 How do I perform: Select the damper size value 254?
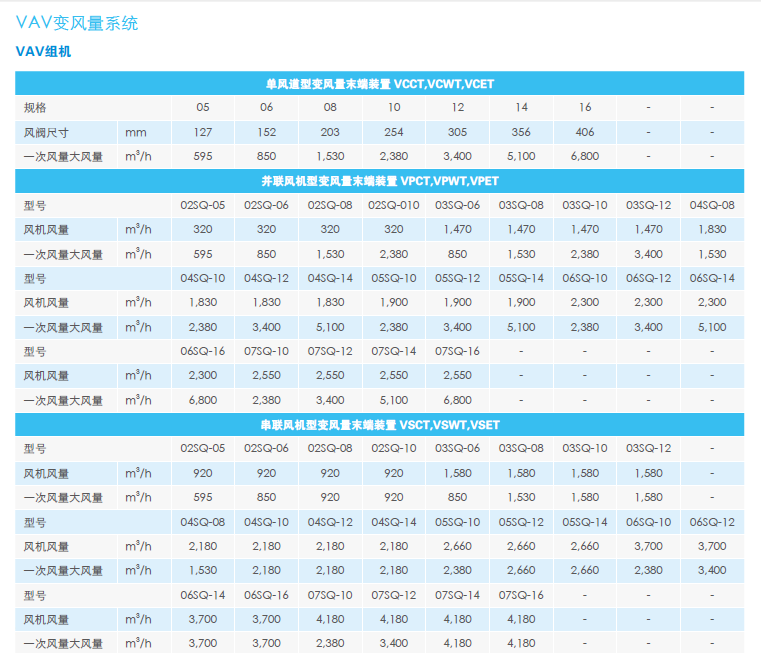coord(394,132)
